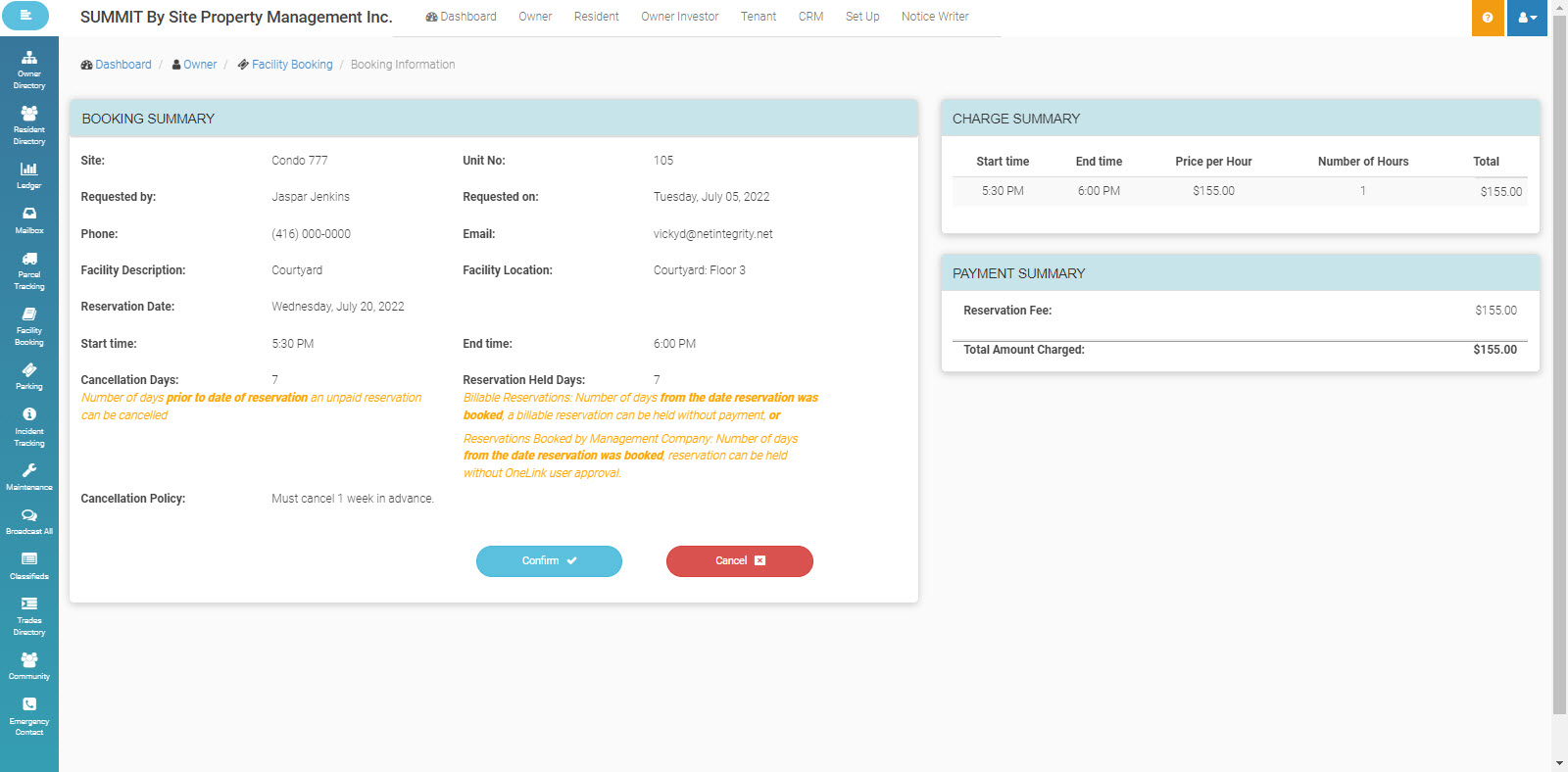1568x772 pixels.
Task: Open Emergency Contact in sidebar
Action: [x=29, y=717]
